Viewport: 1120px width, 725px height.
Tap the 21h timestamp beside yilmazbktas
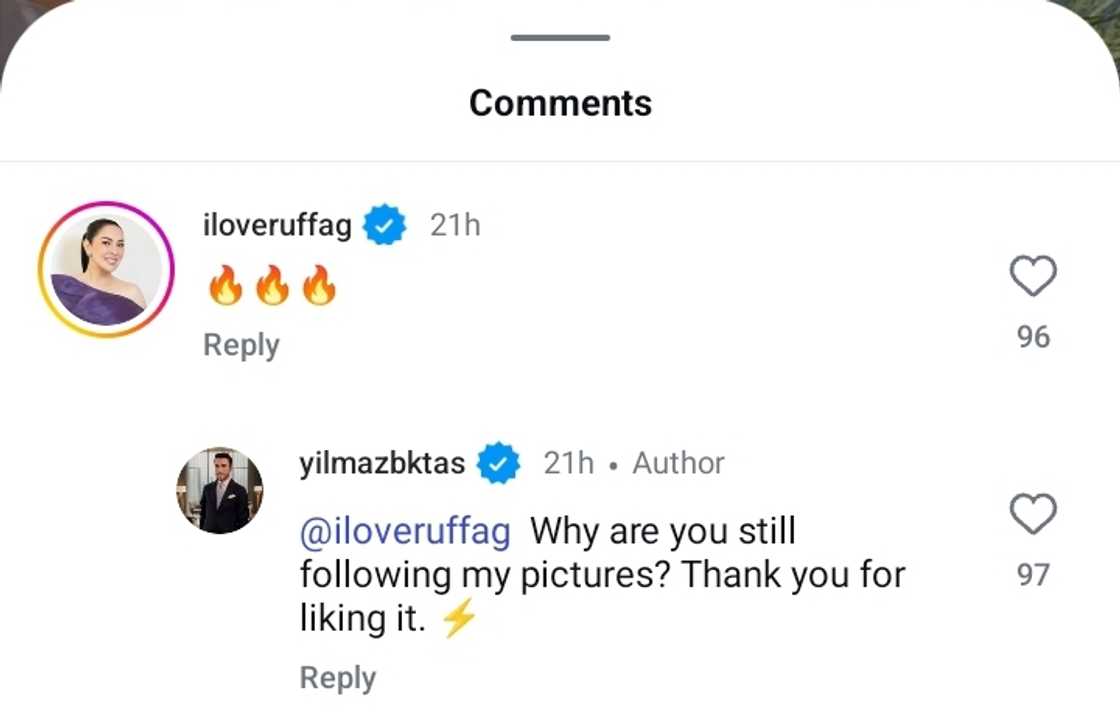tap(568, 463)
